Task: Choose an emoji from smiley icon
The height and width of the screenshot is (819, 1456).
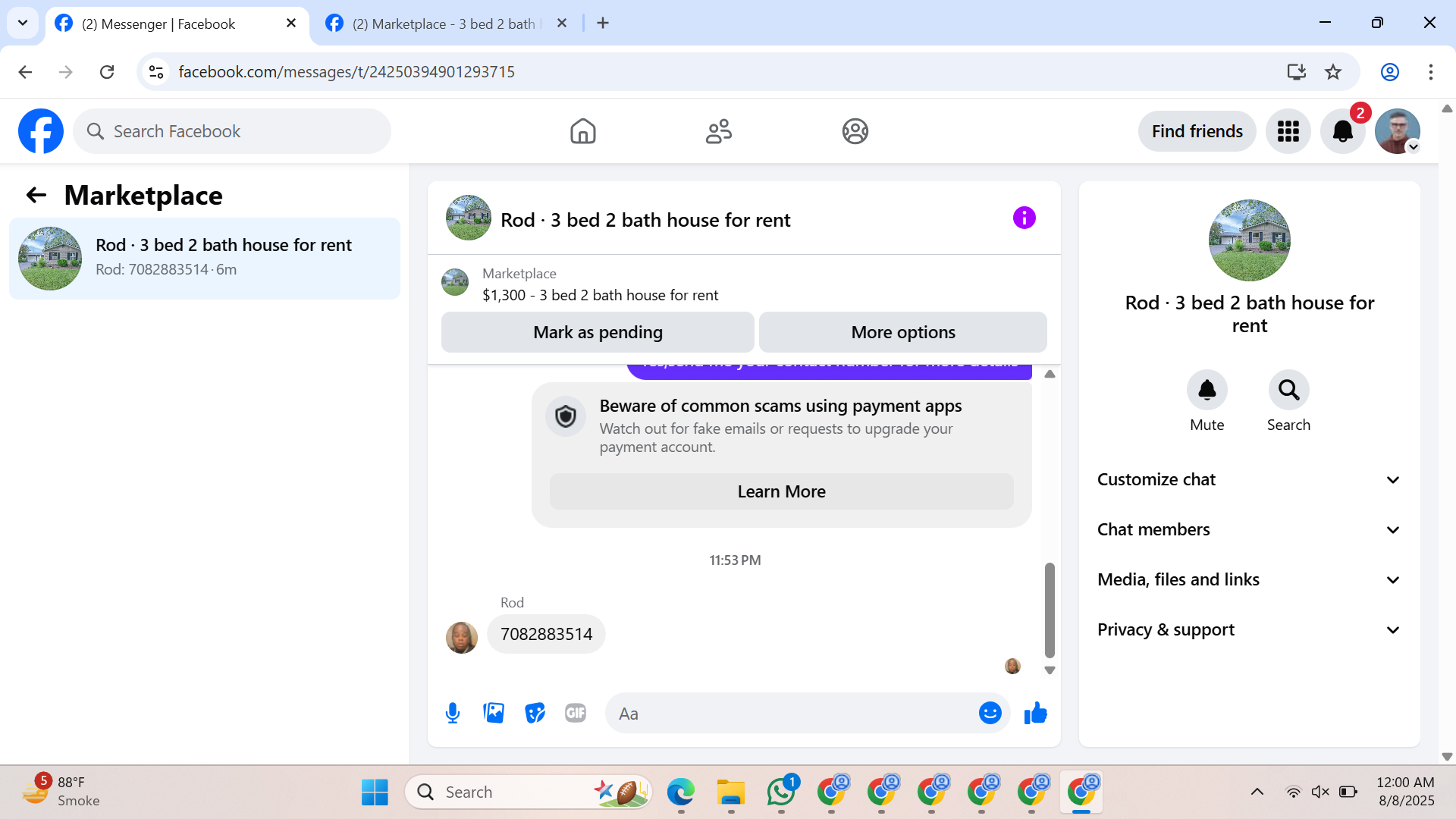Action: coord(990,713)
